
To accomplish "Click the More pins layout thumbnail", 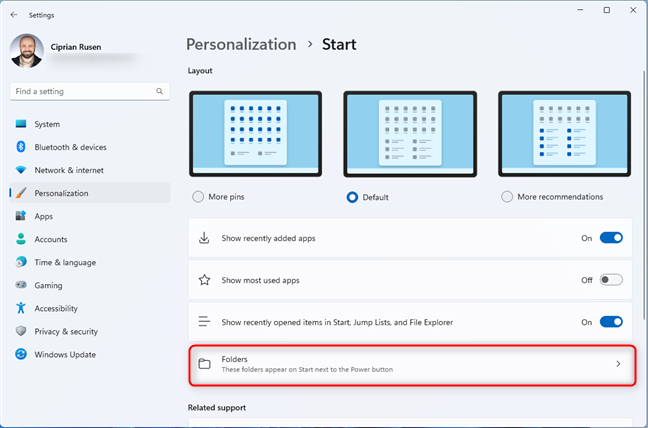I will click(x=255, y=134).
